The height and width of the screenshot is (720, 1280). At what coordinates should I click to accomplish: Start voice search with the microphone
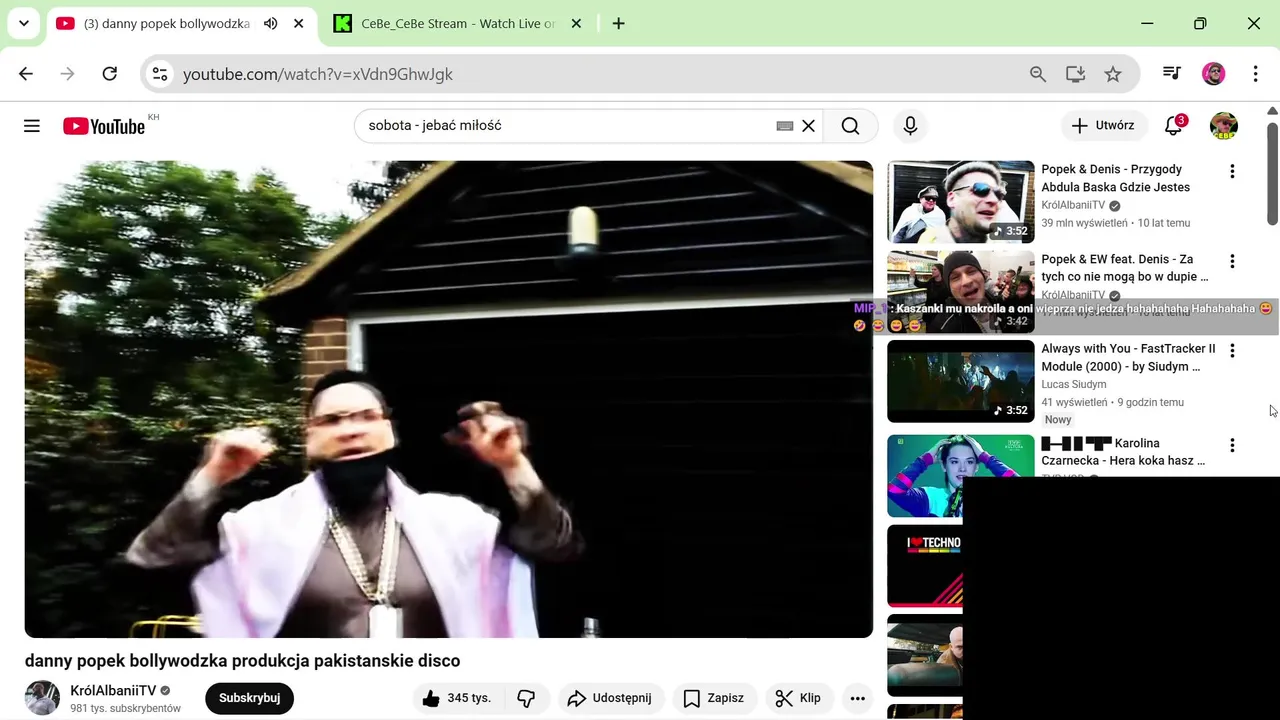point(910,126)
